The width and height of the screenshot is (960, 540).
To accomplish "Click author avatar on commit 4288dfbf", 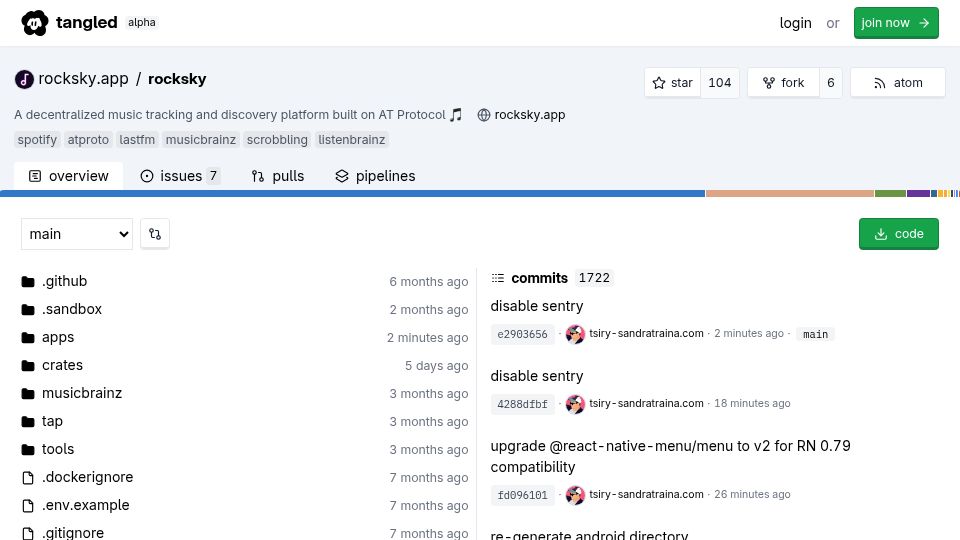I will (x=575, y=404).
